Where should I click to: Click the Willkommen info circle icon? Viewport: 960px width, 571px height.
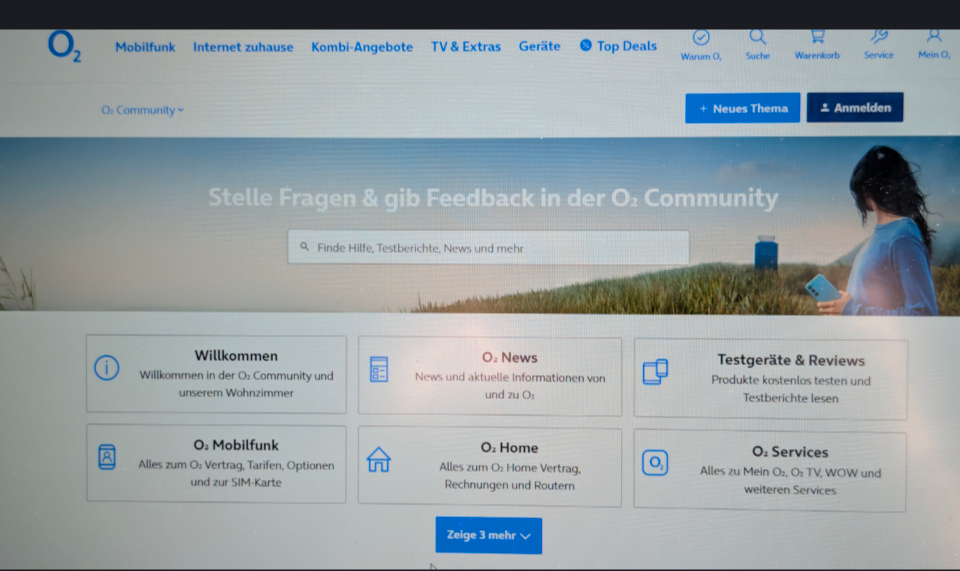coord(107,368)
